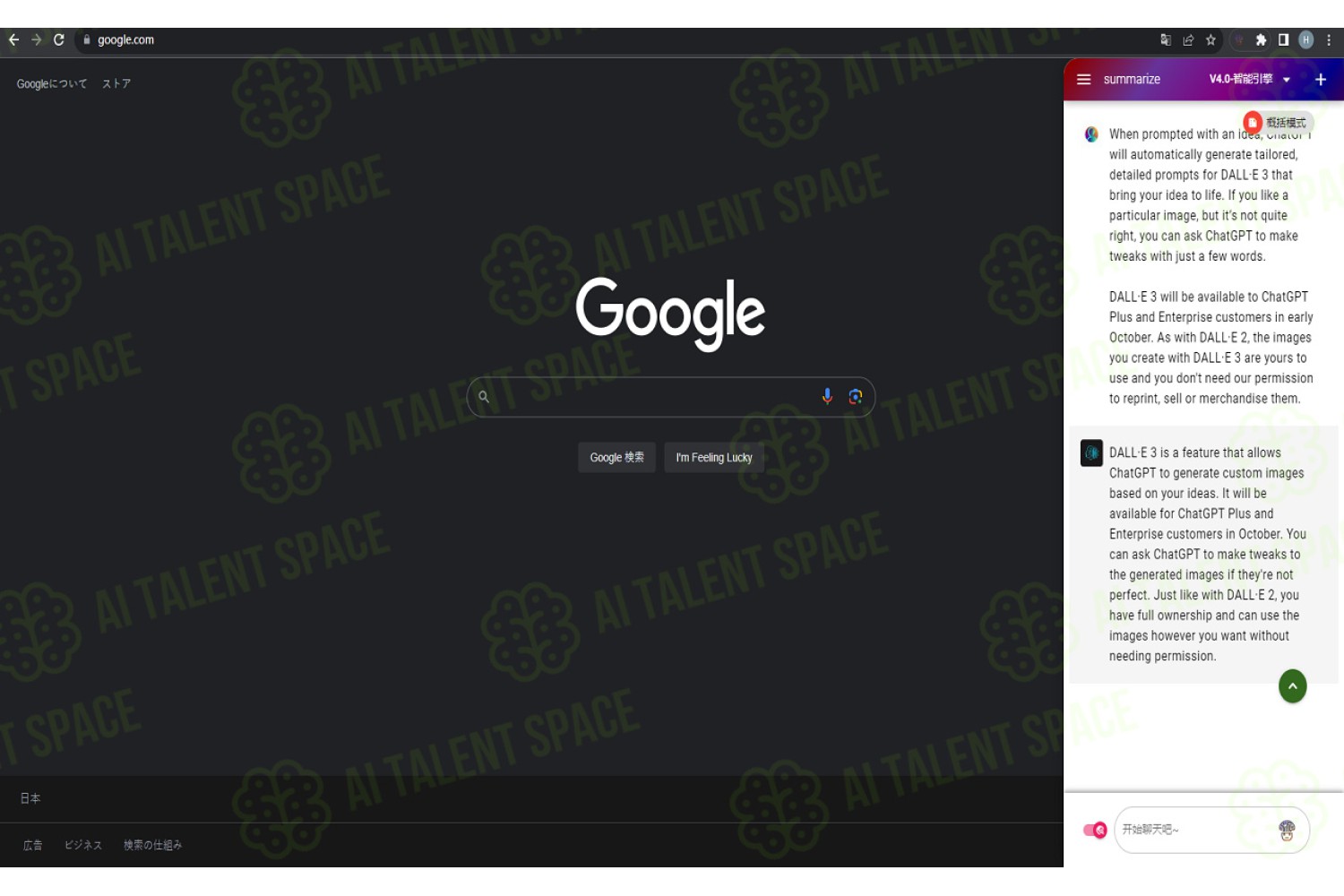Toggle the pink switch beside the chat input
The image size is (1344, 896).
pyautogui.click(x=1095, y=831)
